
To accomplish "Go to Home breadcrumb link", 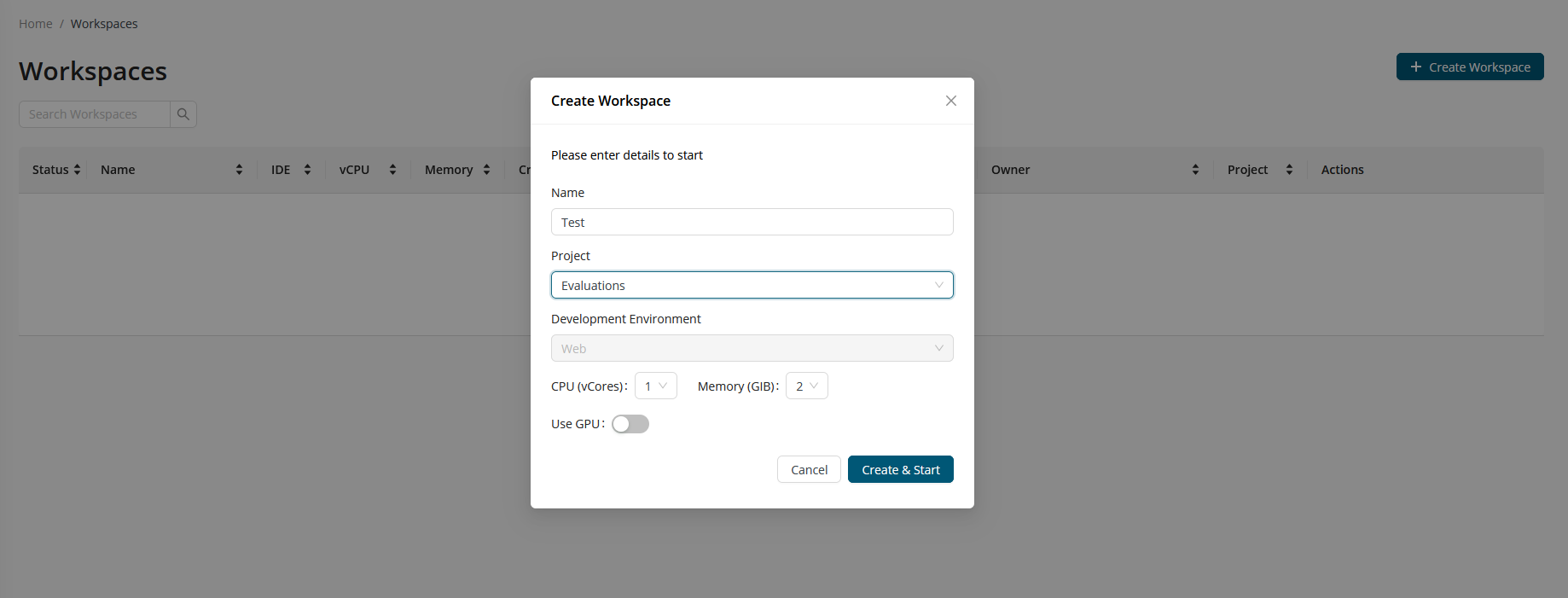I will 36,24.
